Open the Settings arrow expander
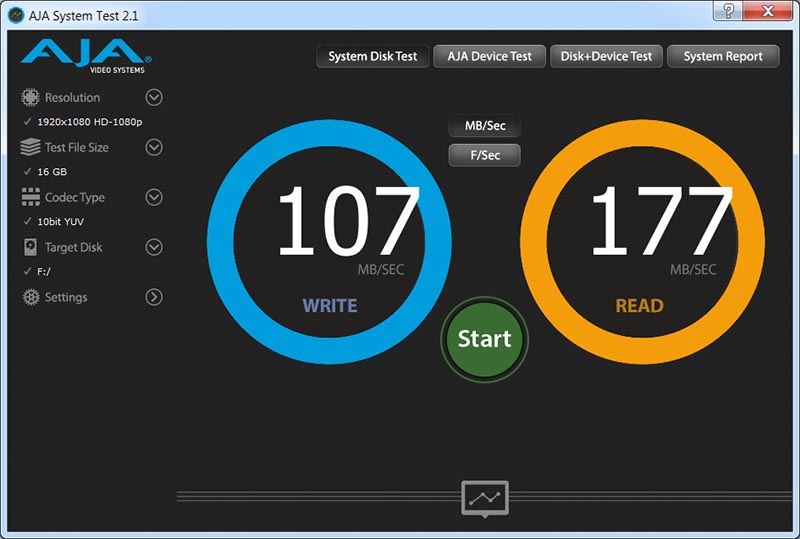800x539 pixels. 154,297
